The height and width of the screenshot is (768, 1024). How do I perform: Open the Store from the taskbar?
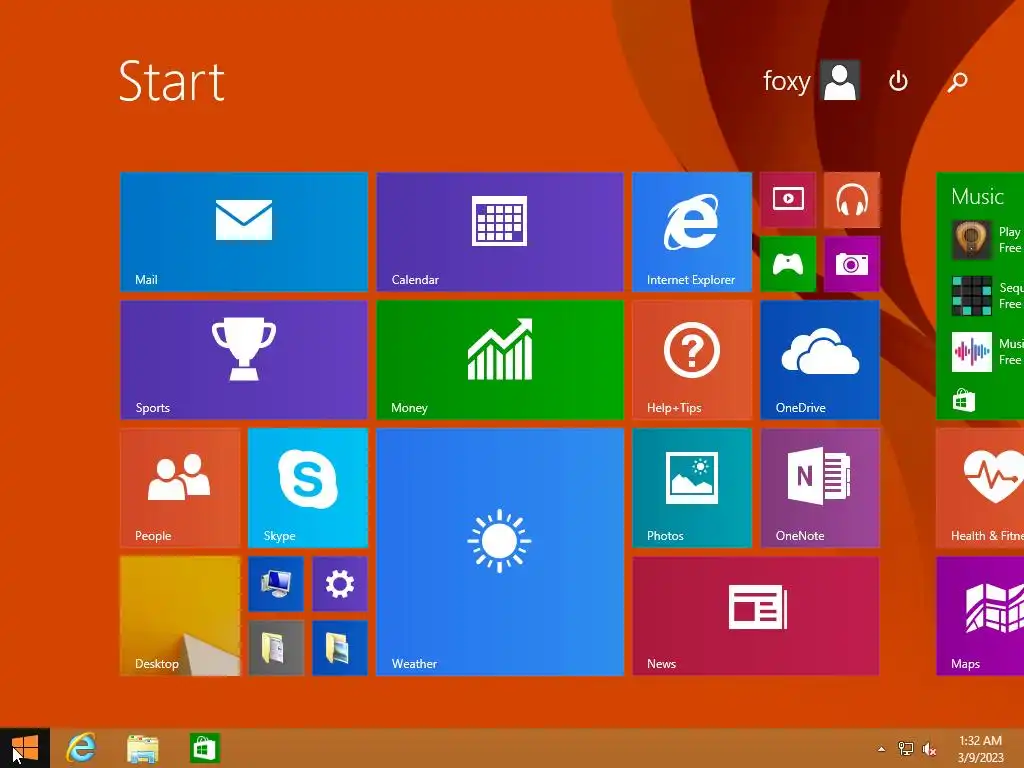coord(204,748)
